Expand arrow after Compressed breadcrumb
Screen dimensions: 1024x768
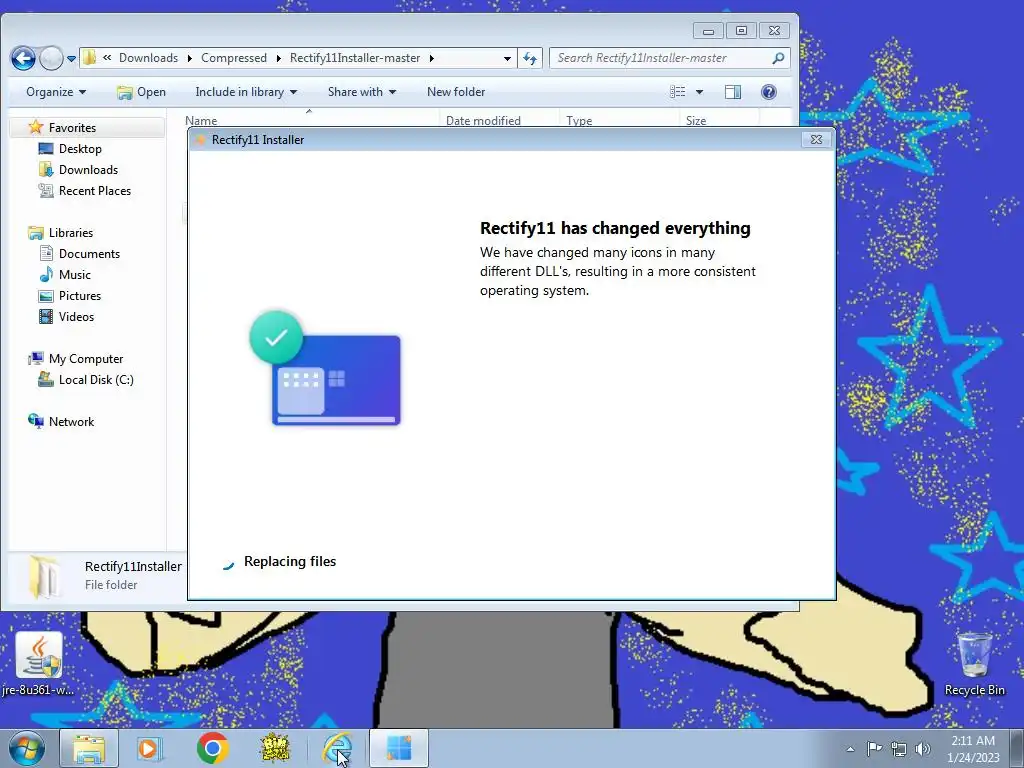(x=278, y=58)
